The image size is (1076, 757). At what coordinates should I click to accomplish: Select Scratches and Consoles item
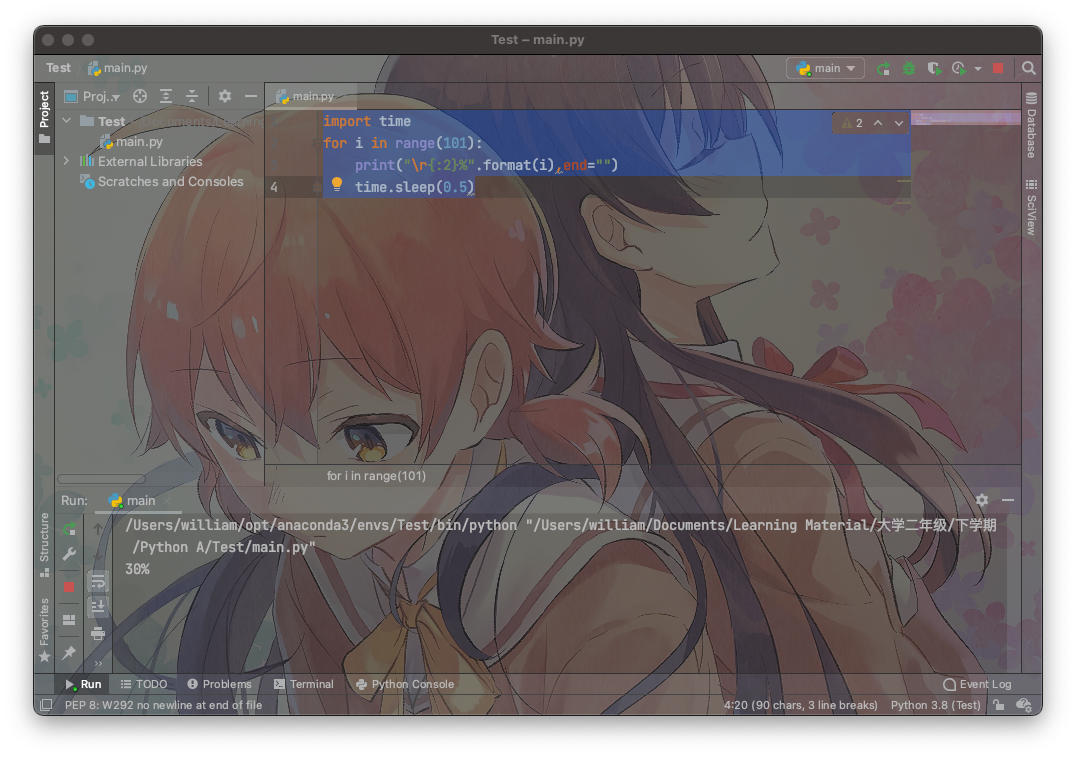pyautogui.click(x=162, y=182)
